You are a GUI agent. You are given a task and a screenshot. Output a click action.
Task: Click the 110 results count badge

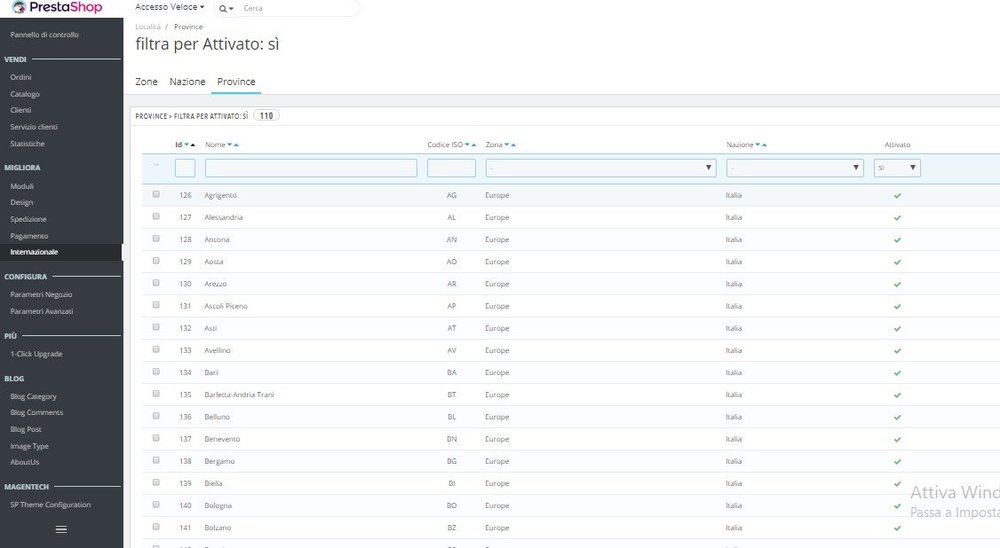(267, 116)
